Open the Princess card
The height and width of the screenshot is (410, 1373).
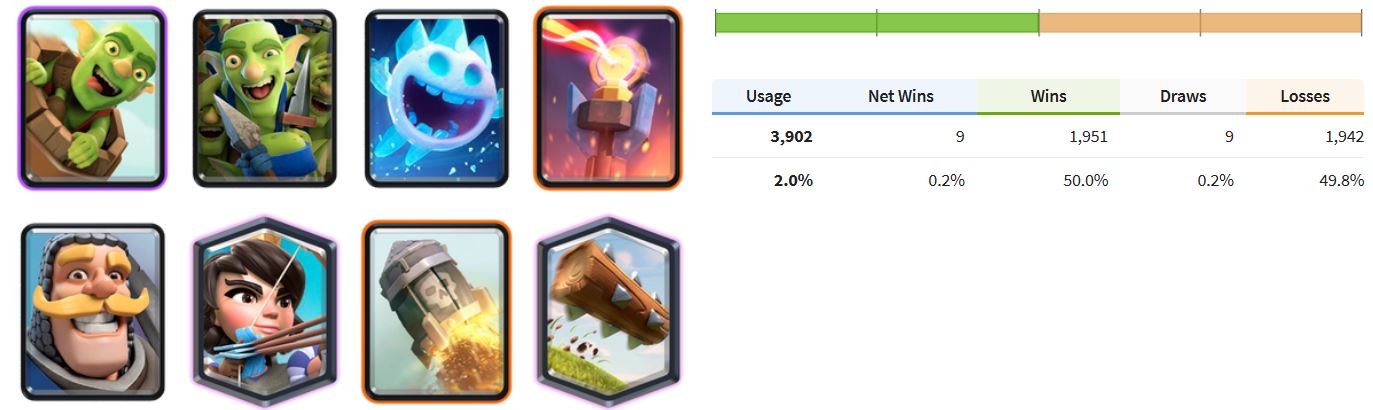(x=265, y=312)
